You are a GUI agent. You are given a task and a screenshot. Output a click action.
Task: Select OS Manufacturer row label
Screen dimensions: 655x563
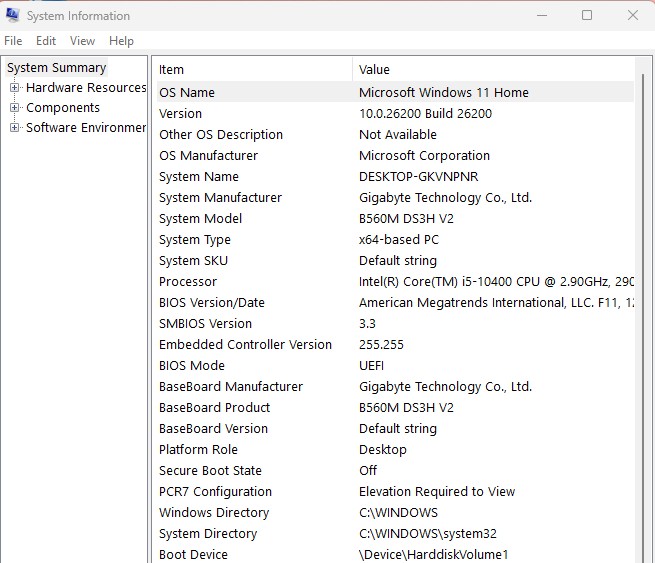[208, 155]
